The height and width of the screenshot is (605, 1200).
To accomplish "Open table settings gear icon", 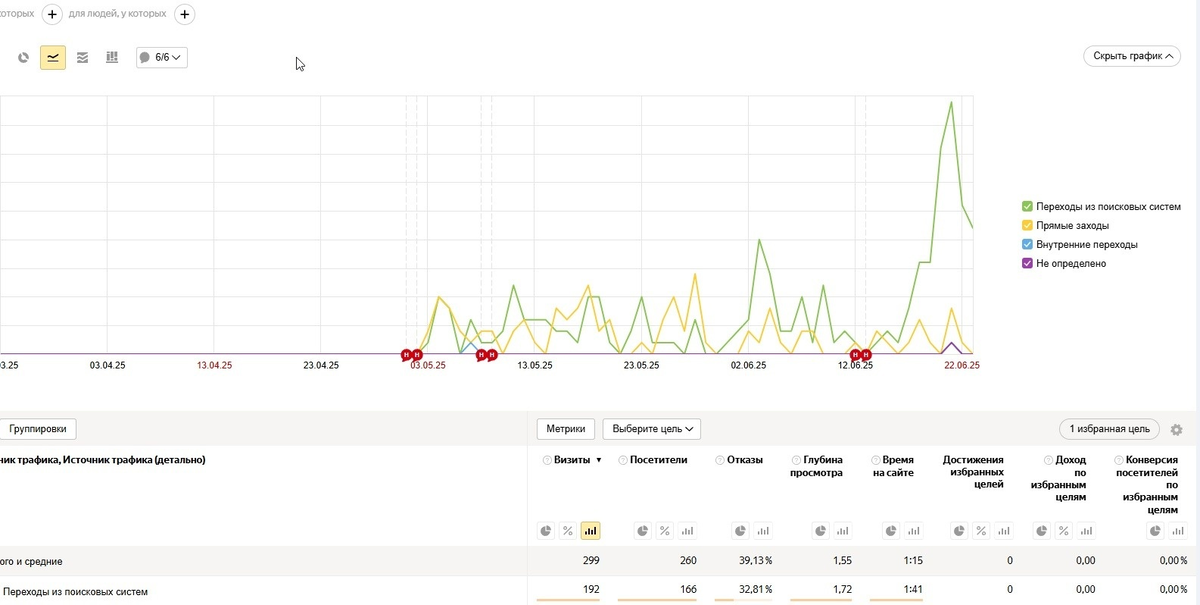I will (x=1176, y=429).
